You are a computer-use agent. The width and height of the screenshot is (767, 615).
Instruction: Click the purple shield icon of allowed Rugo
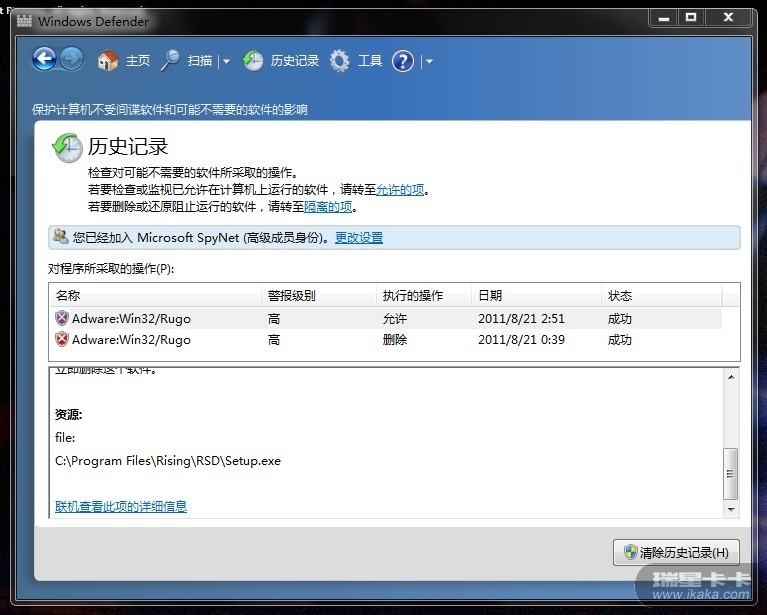(x=62, y=318)
